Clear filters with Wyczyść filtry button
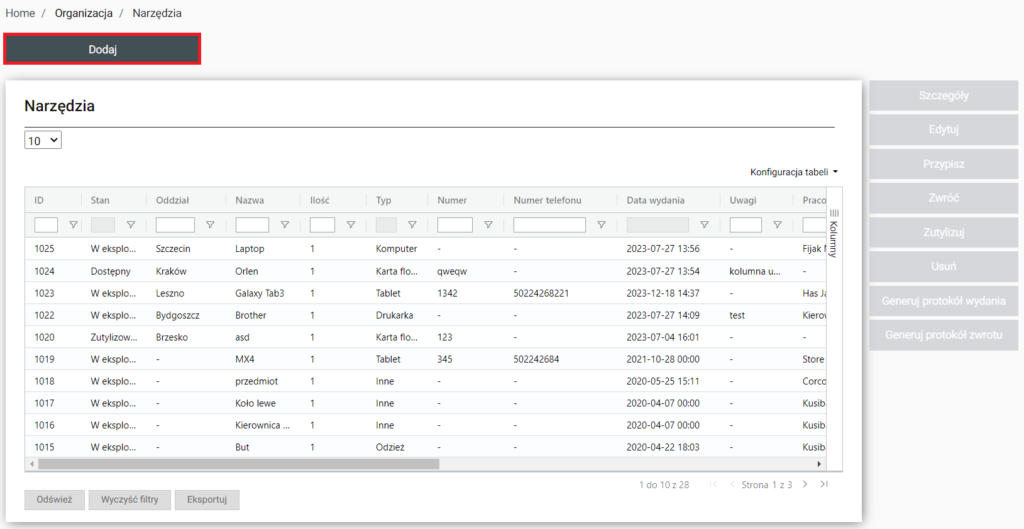 pyautogui.click(x=129, y=500)
